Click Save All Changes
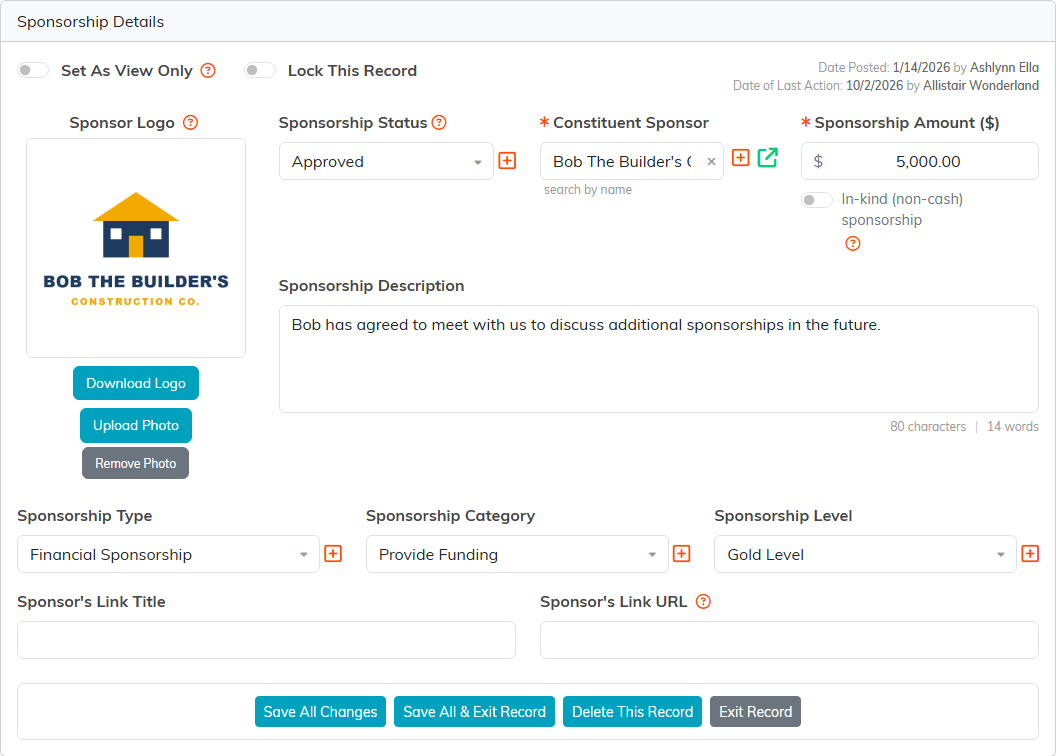Screen dimensions: 1056x756 click(x=321, y=712)
